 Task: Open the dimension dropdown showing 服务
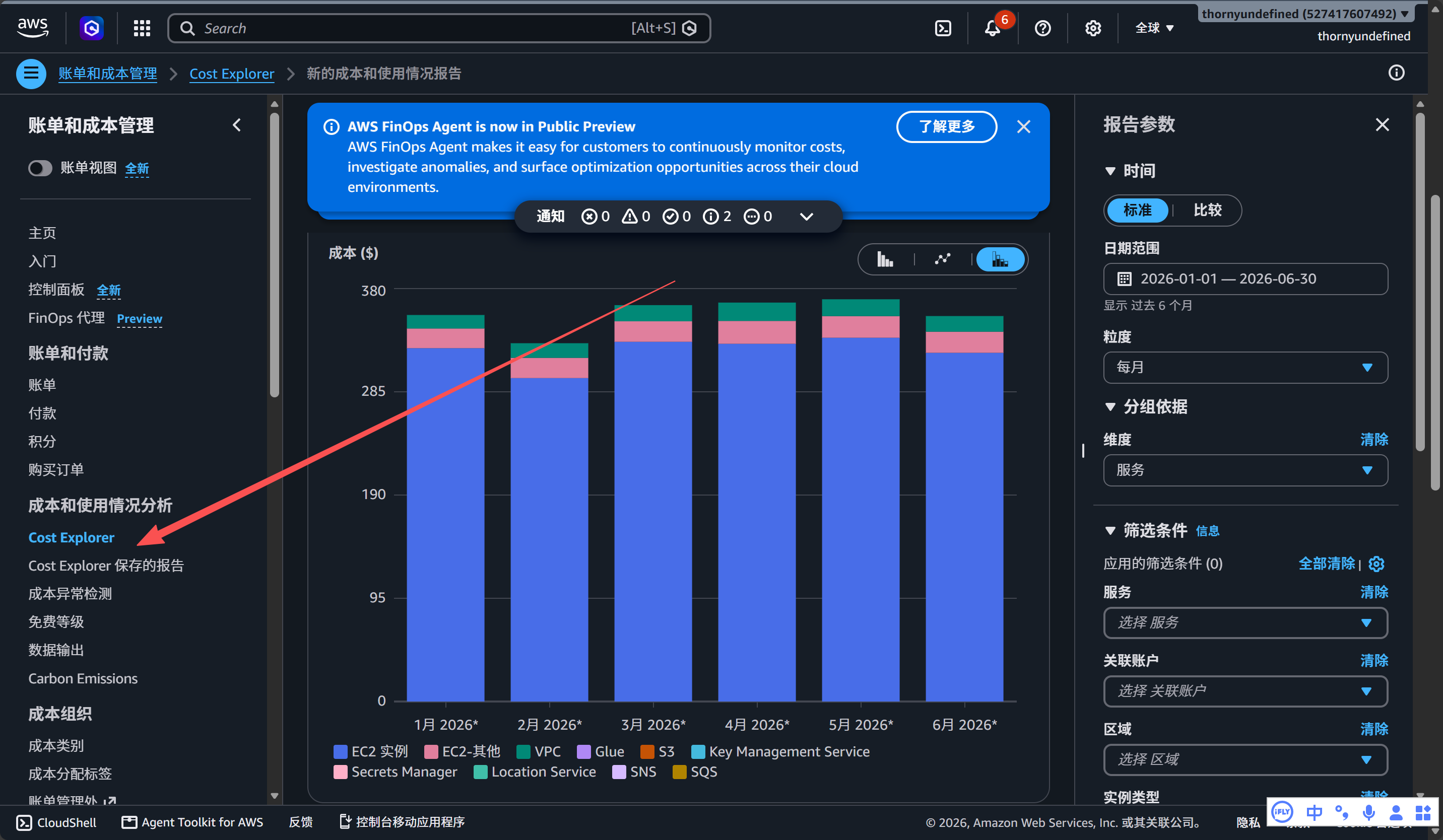coord(1245,470)
